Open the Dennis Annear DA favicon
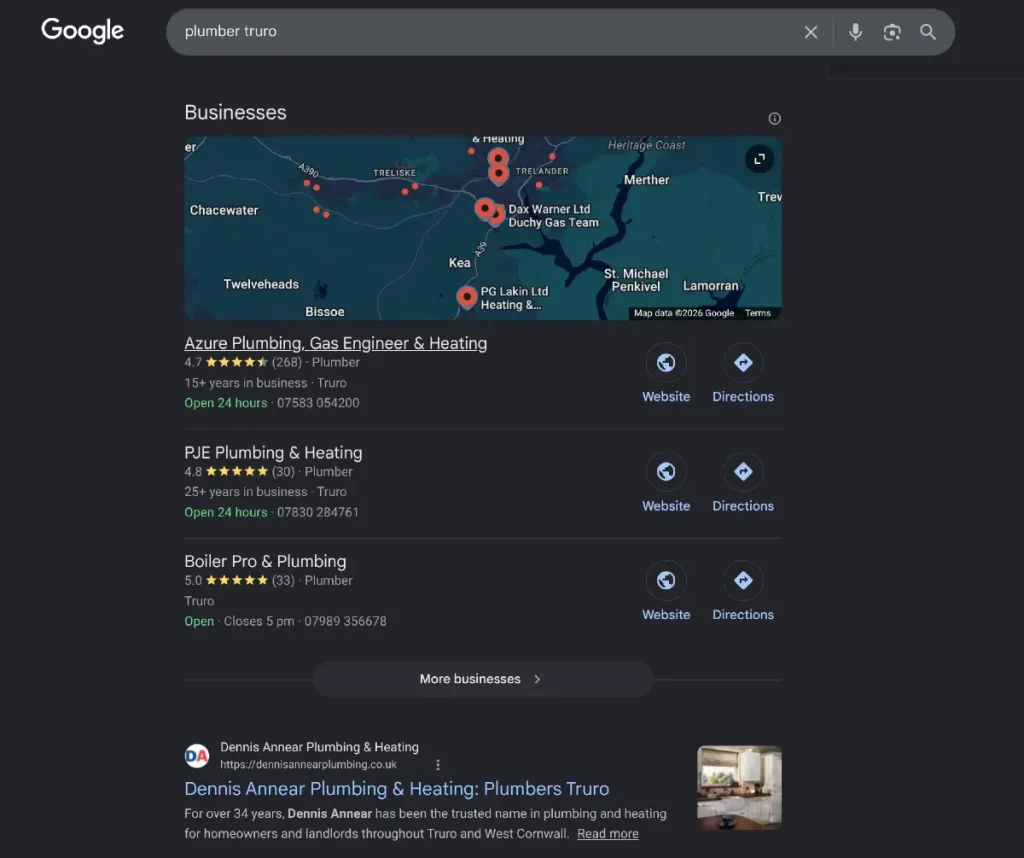This screenshot has height=858, width=1024. (197, 756)
